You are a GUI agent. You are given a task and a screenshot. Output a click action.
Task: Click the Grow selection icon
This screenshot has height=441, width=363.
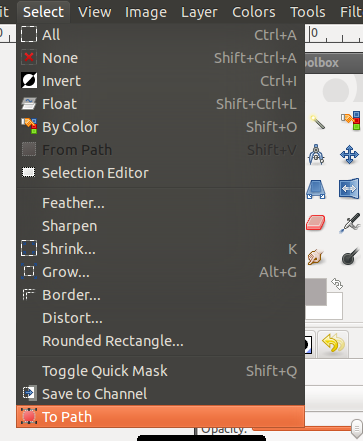coord(29,271)
